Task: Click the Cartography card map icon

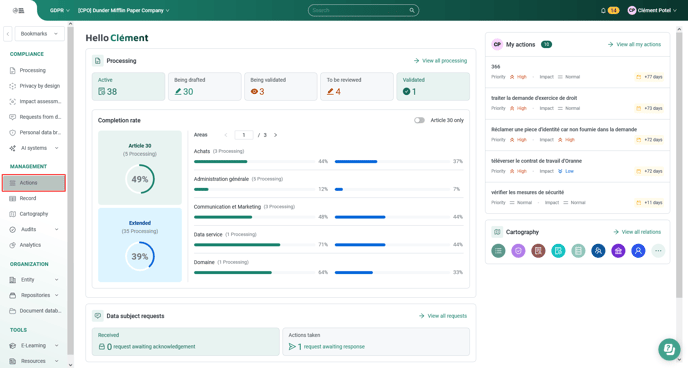Action: pyautogui.click(x=497, y=232)
